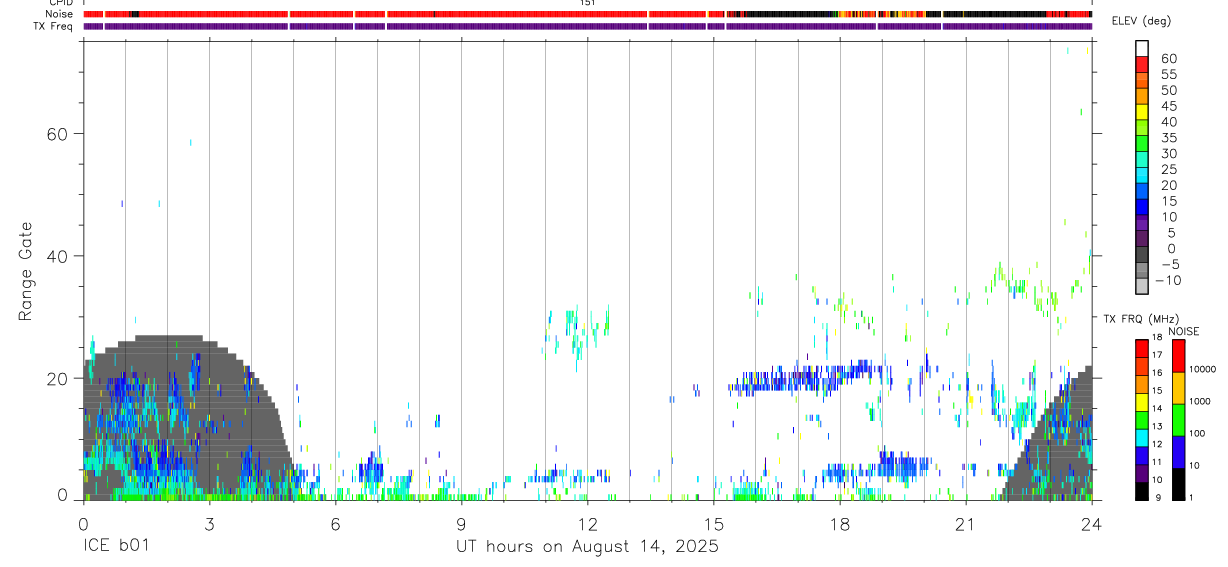Image resolution: width=1228 pixels, height=567 pixels.
Task: Click the white top swatch of ELEV colorbar
Action: point(1142,49)
